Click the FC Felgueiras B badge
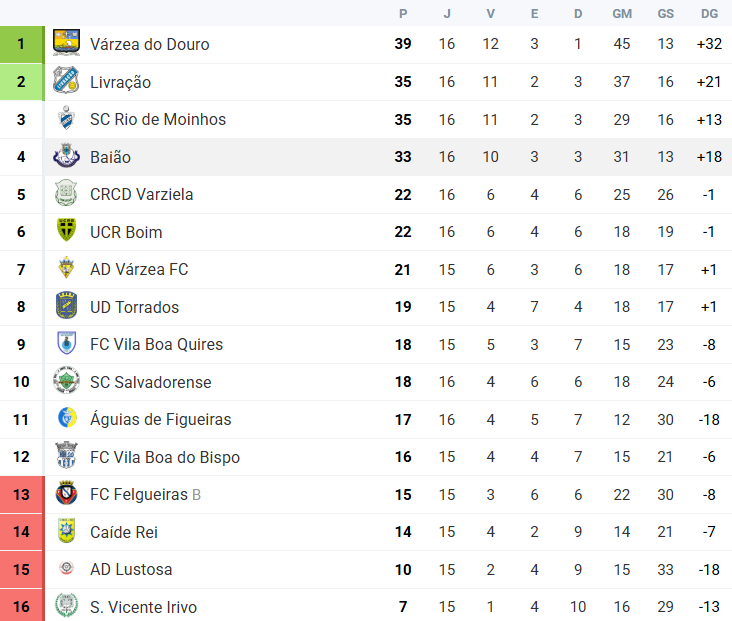732x621 pixels. pyautogui.click(x=66, y=493)
